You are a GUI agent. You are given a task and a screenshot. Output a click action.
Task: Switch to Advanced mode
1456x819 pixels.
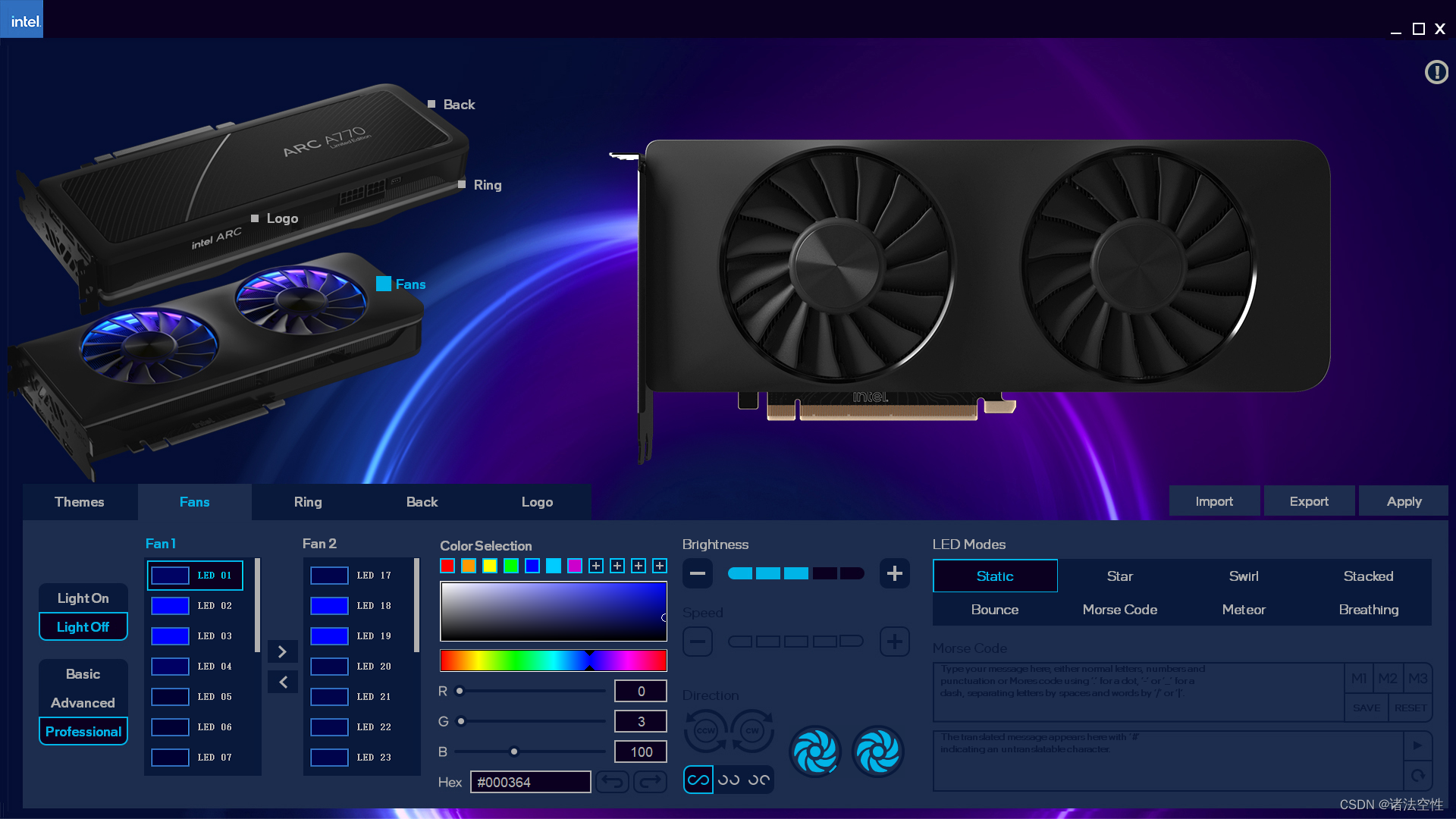click(x=83, y=703)
